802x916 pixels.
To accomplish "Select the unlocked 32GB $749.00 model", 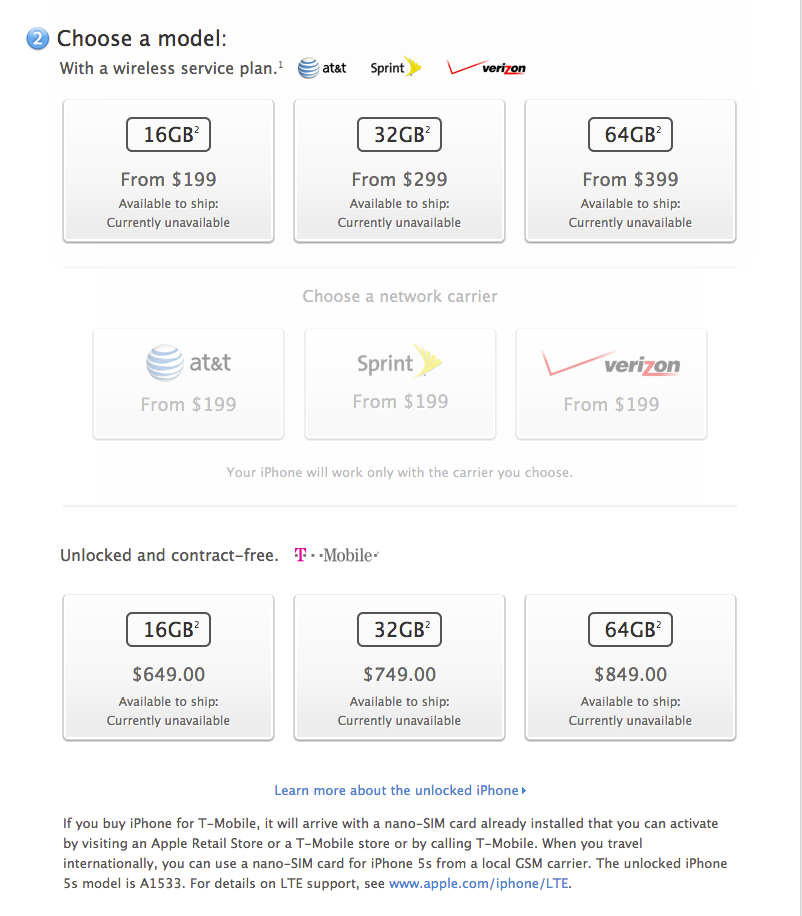I will coord(399,667).
